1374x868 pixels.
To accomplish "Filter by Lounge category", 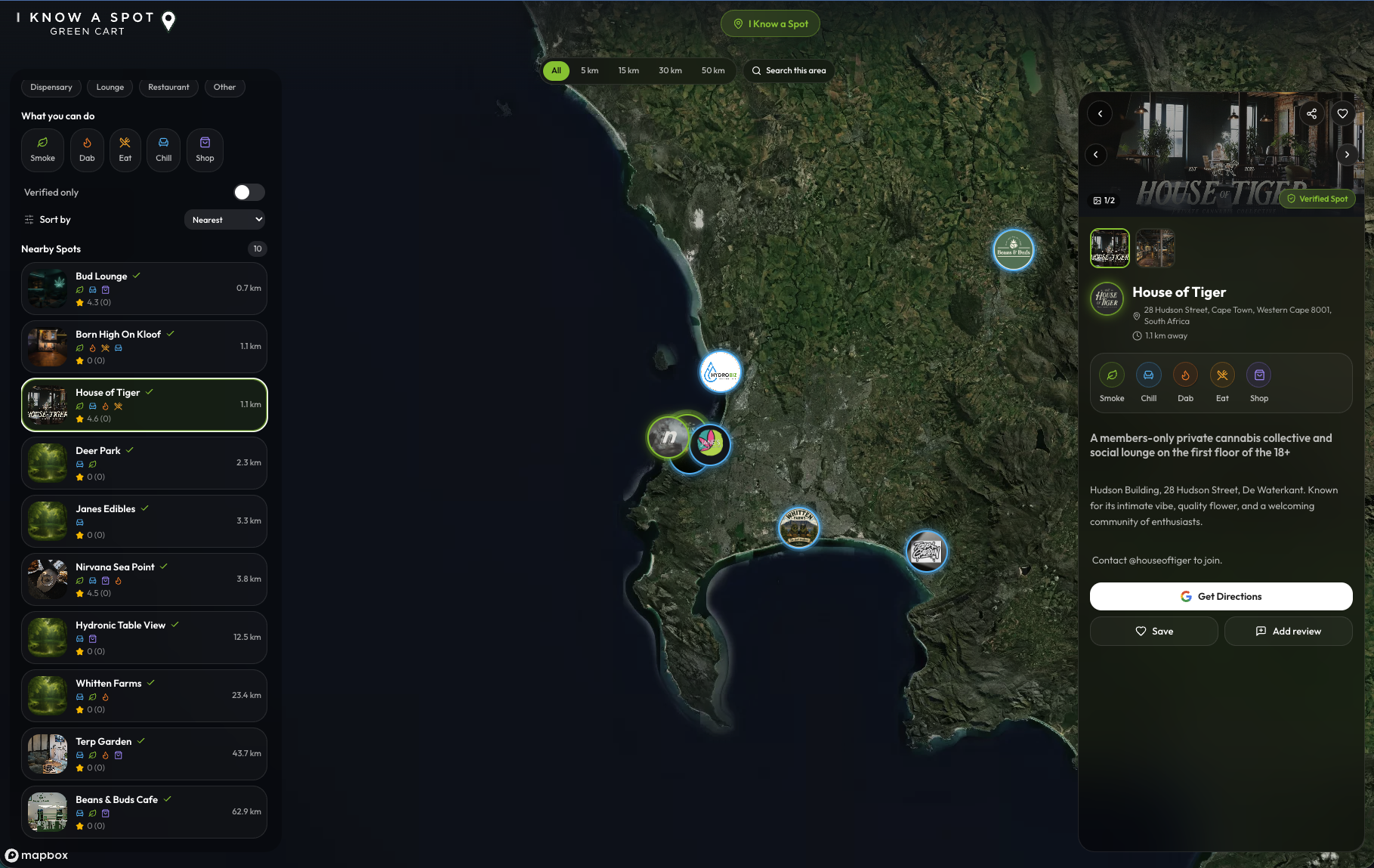I will (x=110, y=88).
